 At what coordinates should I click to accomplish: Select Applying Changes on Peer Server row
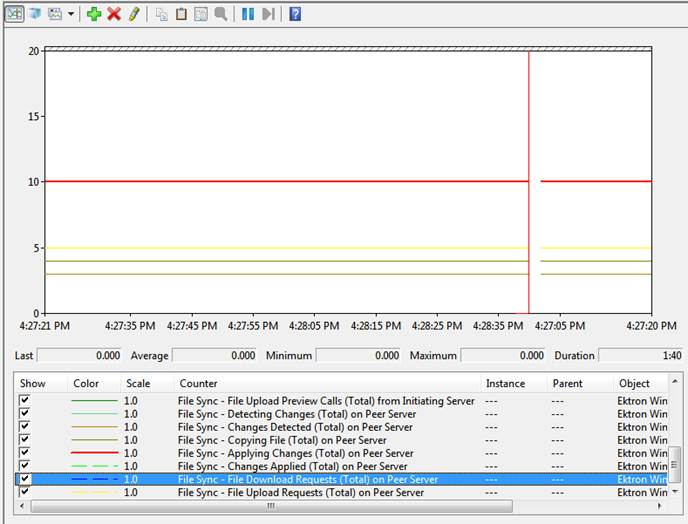pos(341,453)
